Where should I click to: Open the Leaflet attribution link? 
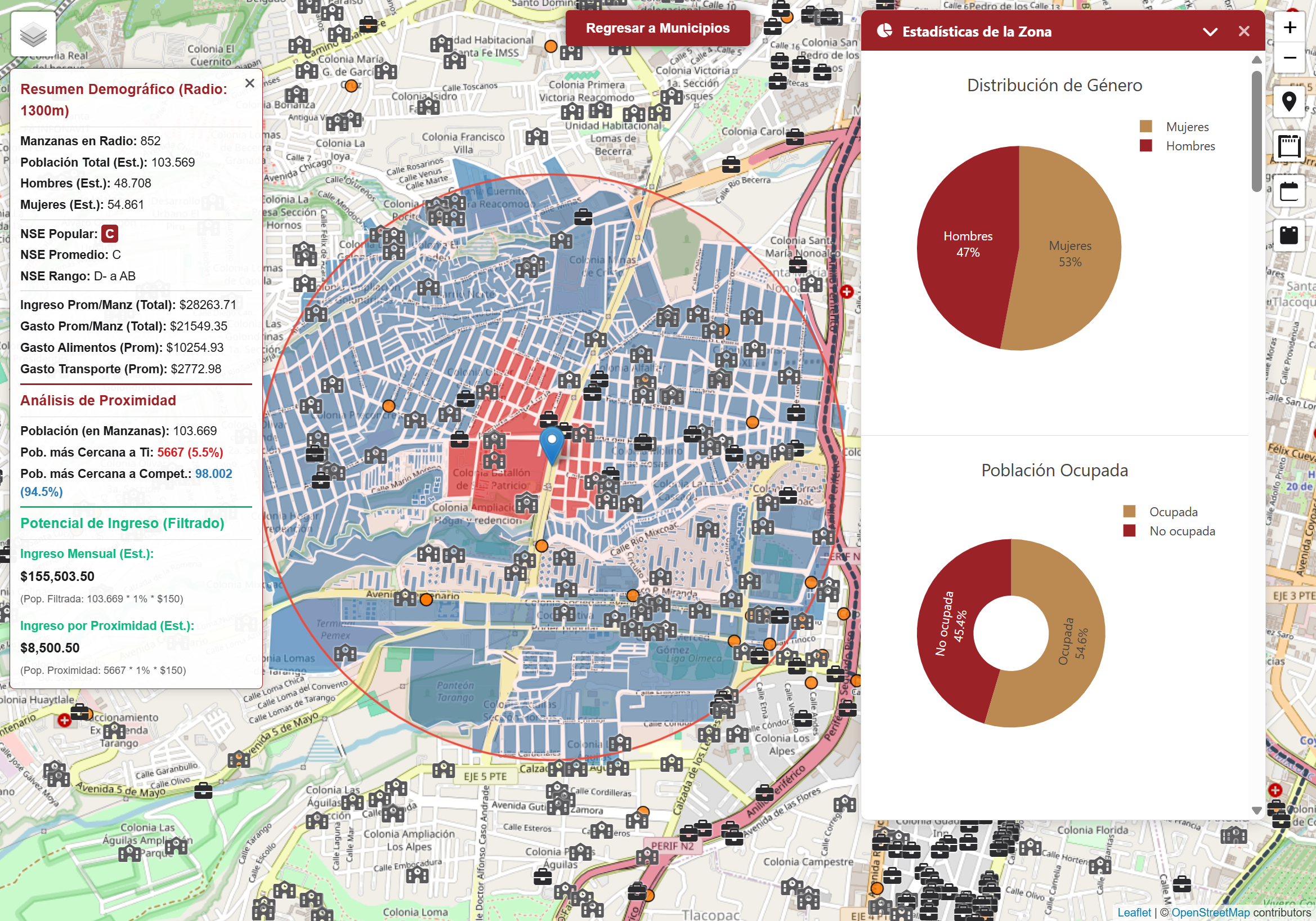pyautogui.click(x=1133, y=913)
